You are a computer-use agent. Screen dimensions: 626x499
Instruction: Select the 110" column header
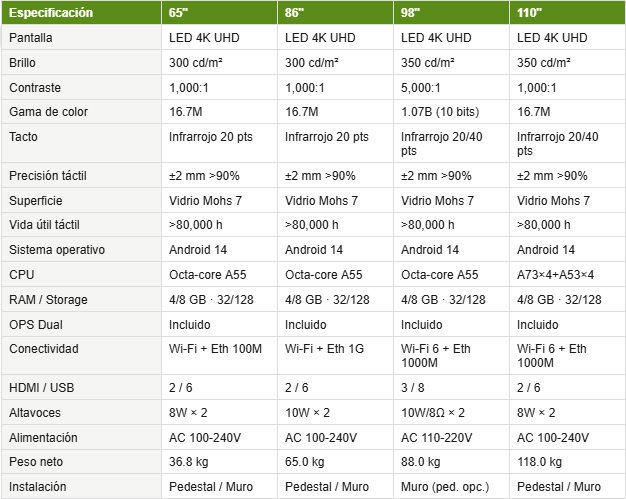tap(568, 13)
